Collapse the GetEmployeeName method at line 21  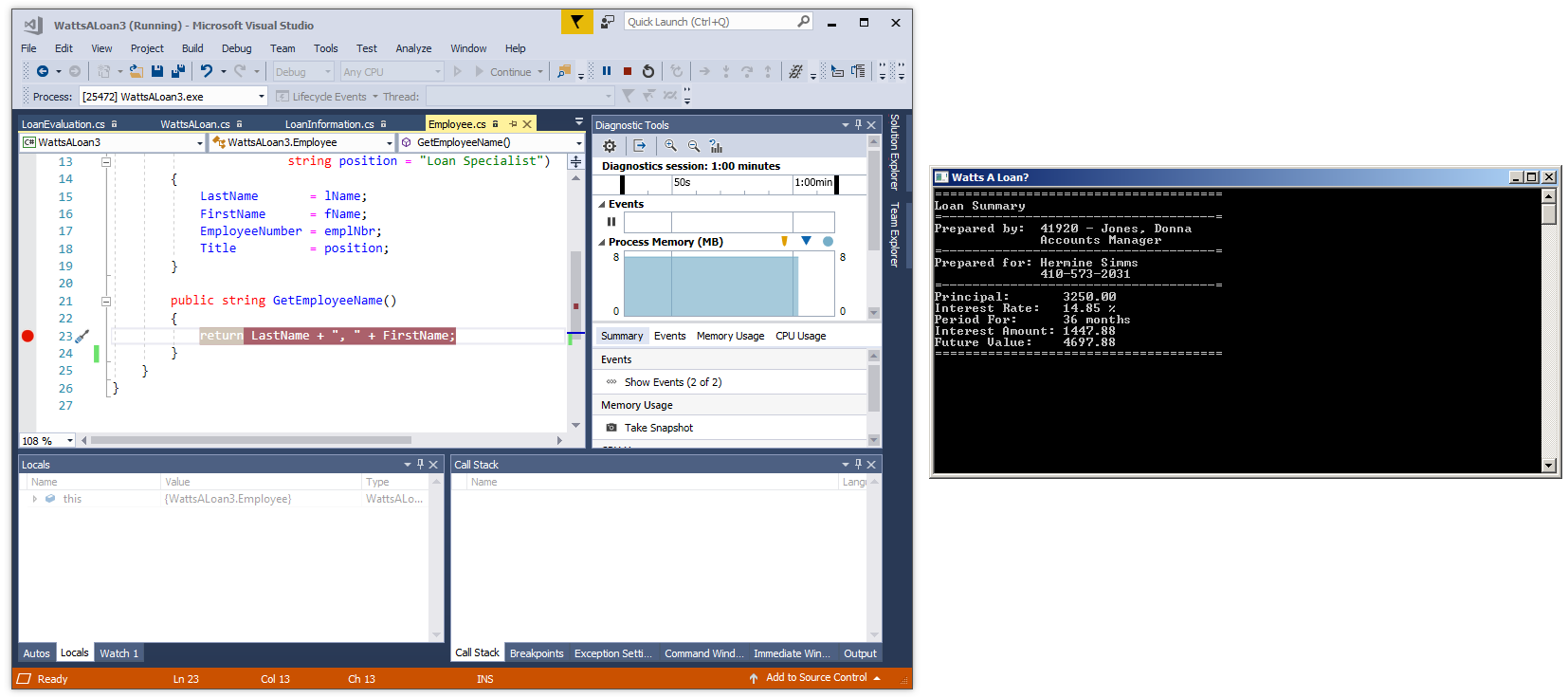106,302
